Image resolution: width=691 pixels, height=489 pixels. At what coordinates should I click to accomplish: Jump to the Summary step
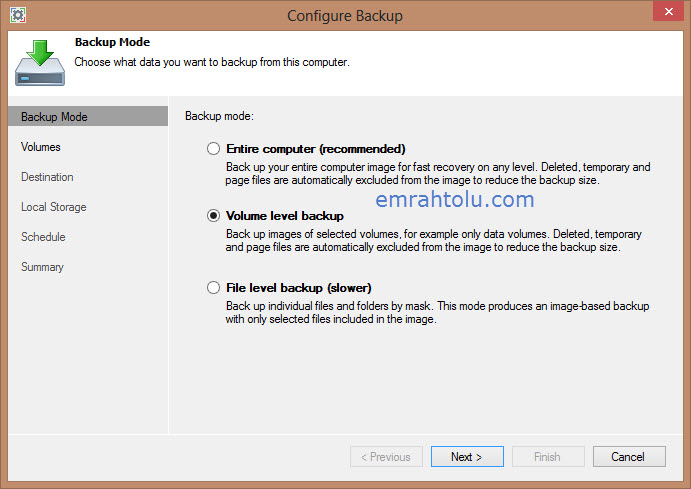pyautogui.click(x=42, y=267)
